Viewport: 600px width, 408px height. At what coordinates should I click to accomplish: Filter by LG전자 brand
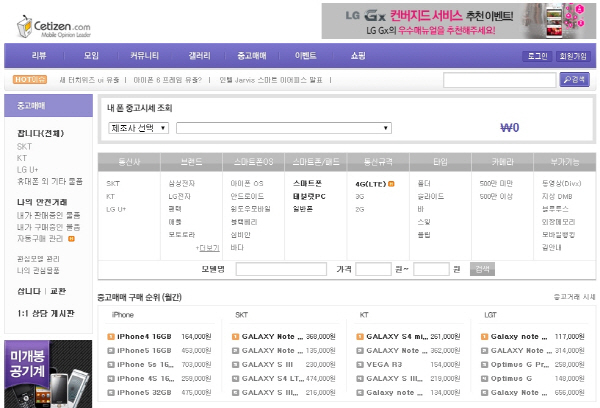coord(179,196)
